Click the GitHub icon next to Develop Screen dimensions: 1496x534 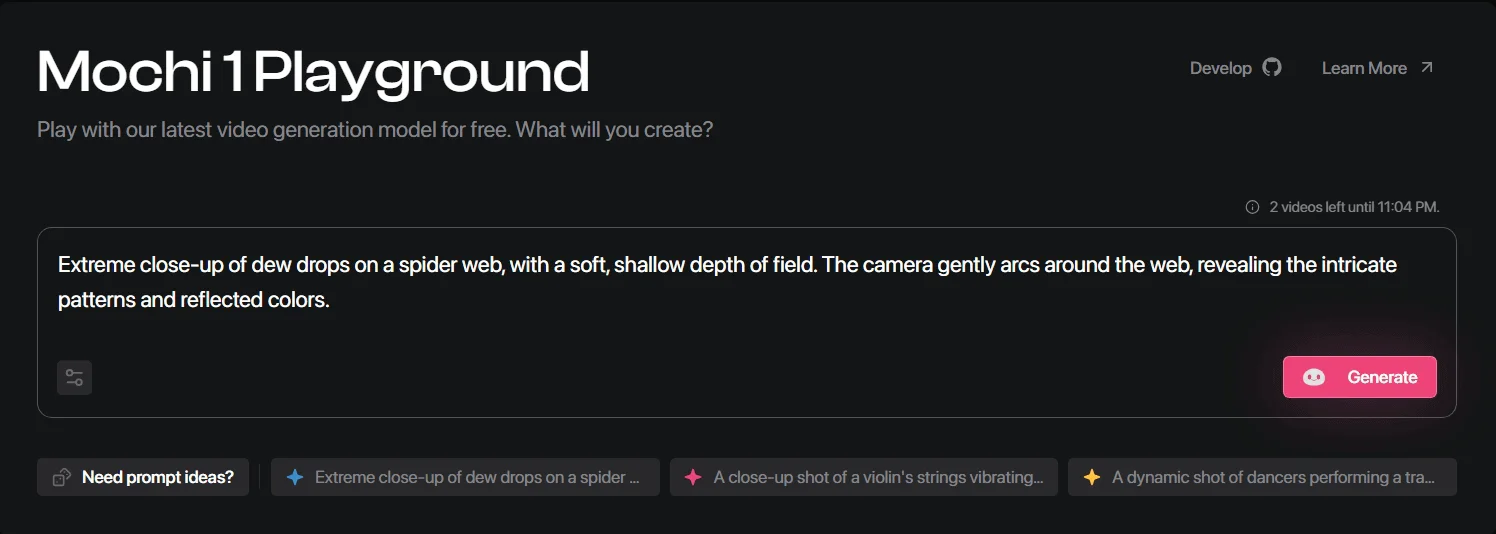tap(1271, 68)
